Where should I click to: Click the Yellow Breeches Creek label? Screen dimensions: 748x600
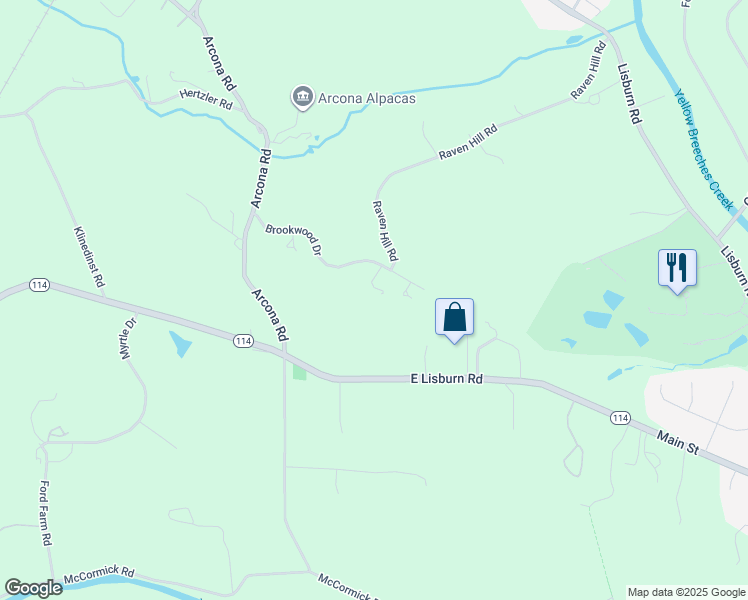coord(704,149)
